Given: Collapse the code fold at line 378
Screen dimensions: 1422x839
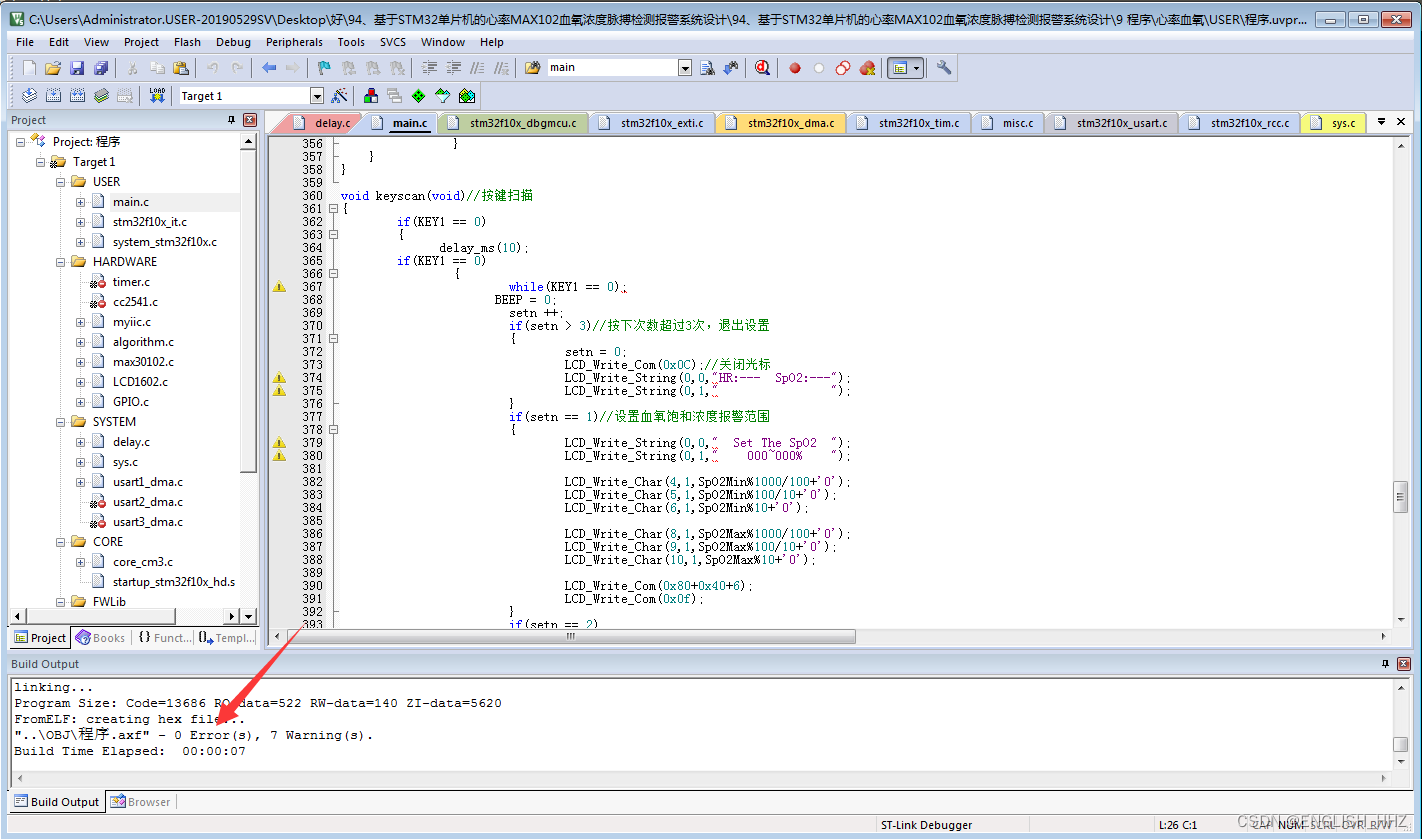Looking at the screenshot, I should click(334, 430).
